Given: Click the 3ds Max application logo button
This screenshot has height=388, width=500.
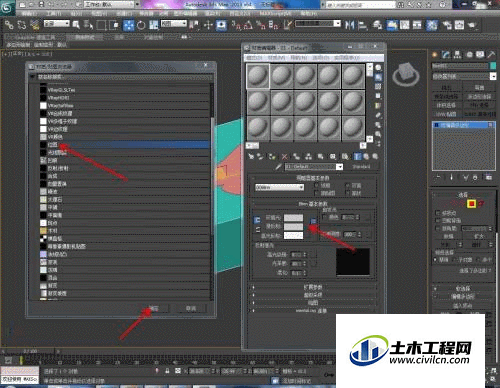Looking at the screenshot, I should (x=7, y=7).
